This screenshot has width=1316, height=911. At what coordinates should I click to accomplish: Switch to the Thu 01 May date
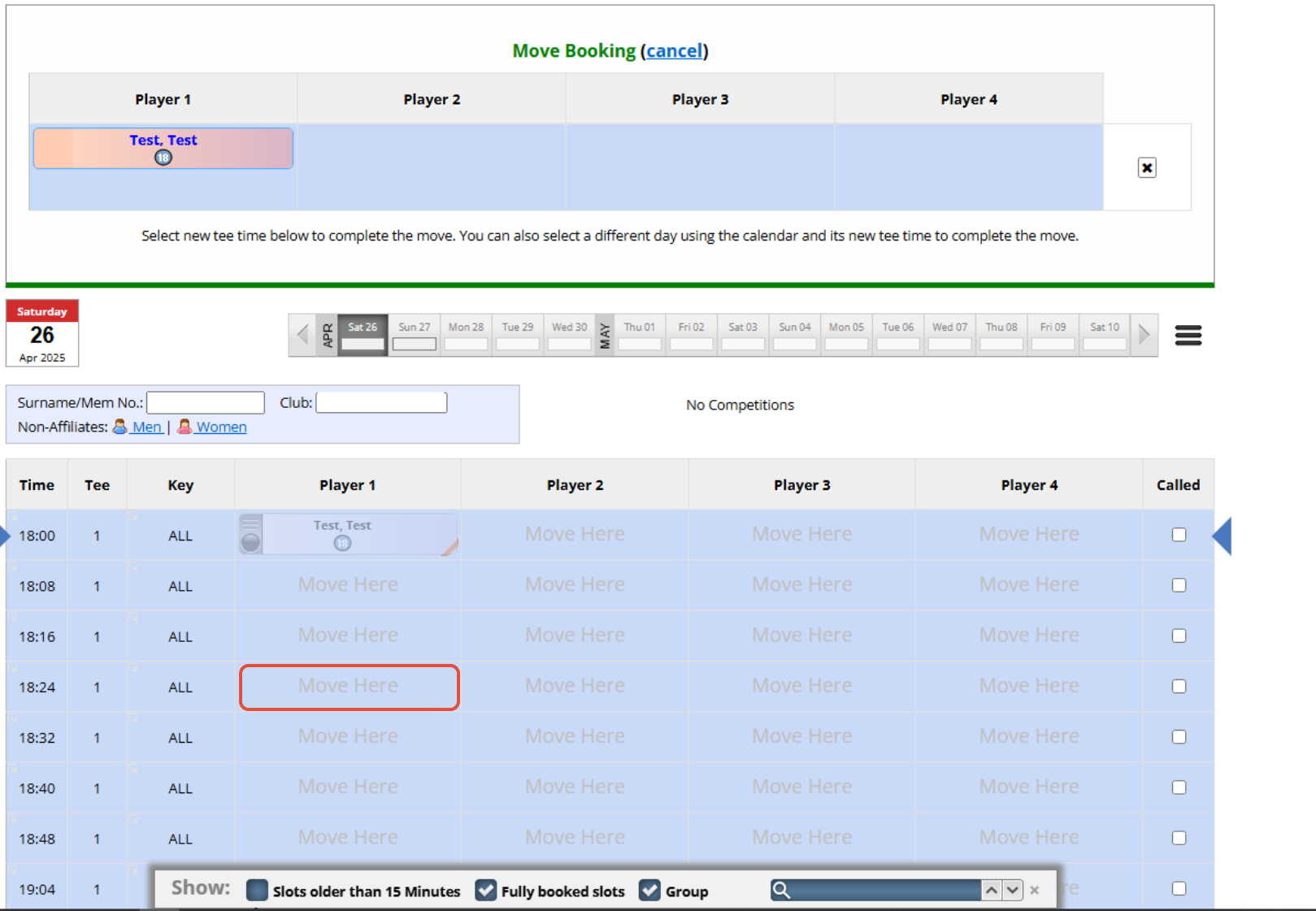tap(639, 335)
